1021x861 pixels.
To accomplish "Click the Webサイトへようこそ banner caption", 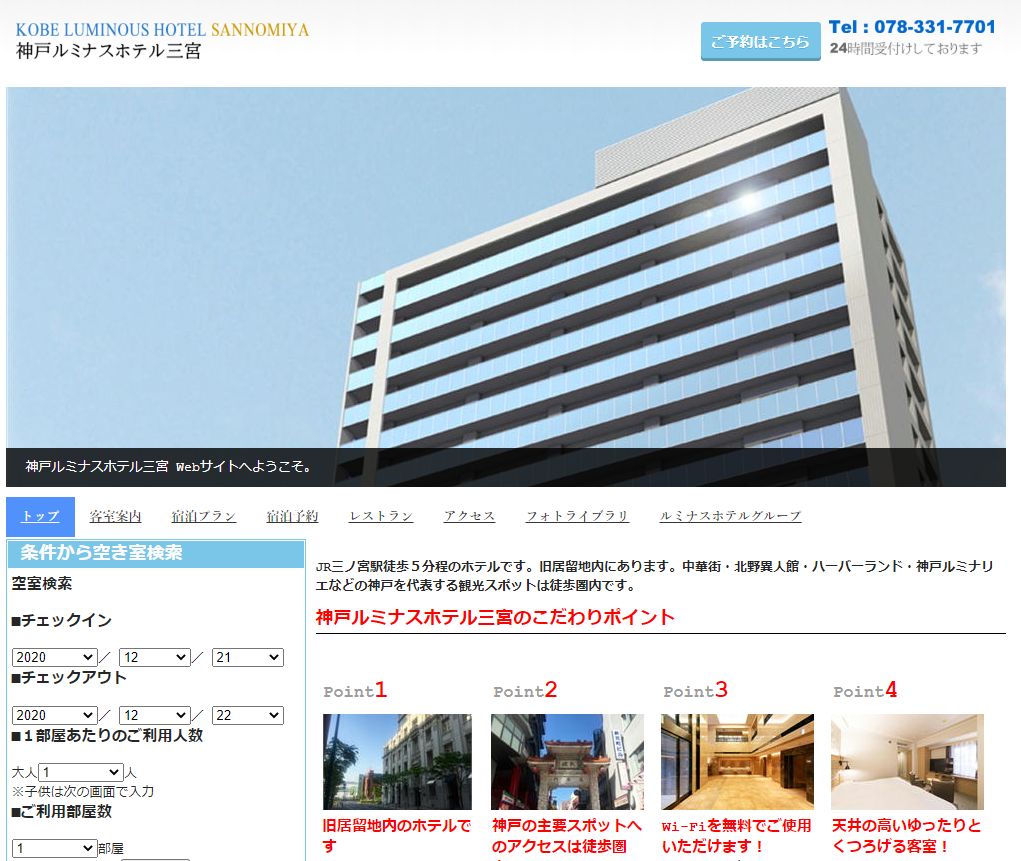I will click(x=168, y=466).
